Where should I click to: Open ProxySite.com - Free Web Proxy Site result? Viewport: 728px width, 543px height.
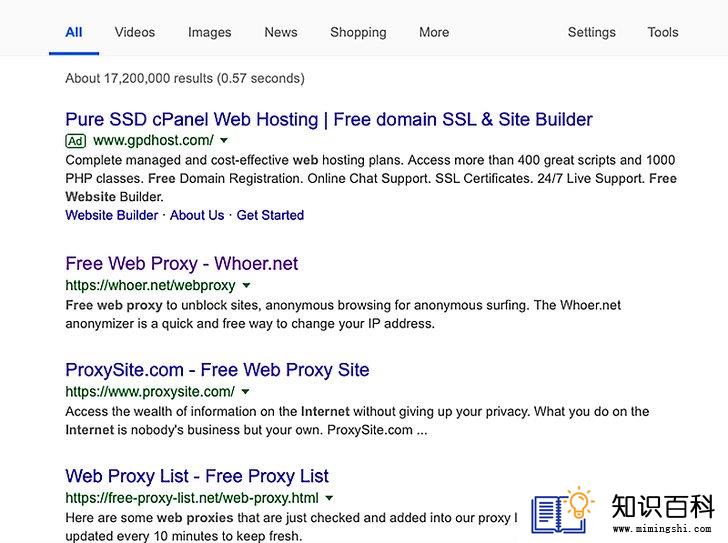pos(217,370)
